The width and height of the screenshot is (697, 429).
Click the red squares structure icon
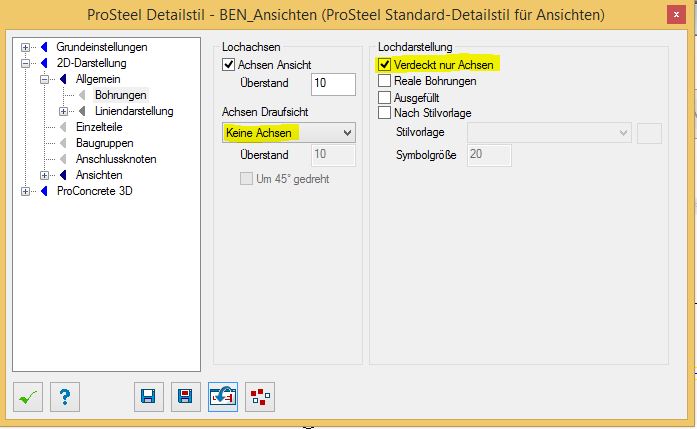coord(260,397)
